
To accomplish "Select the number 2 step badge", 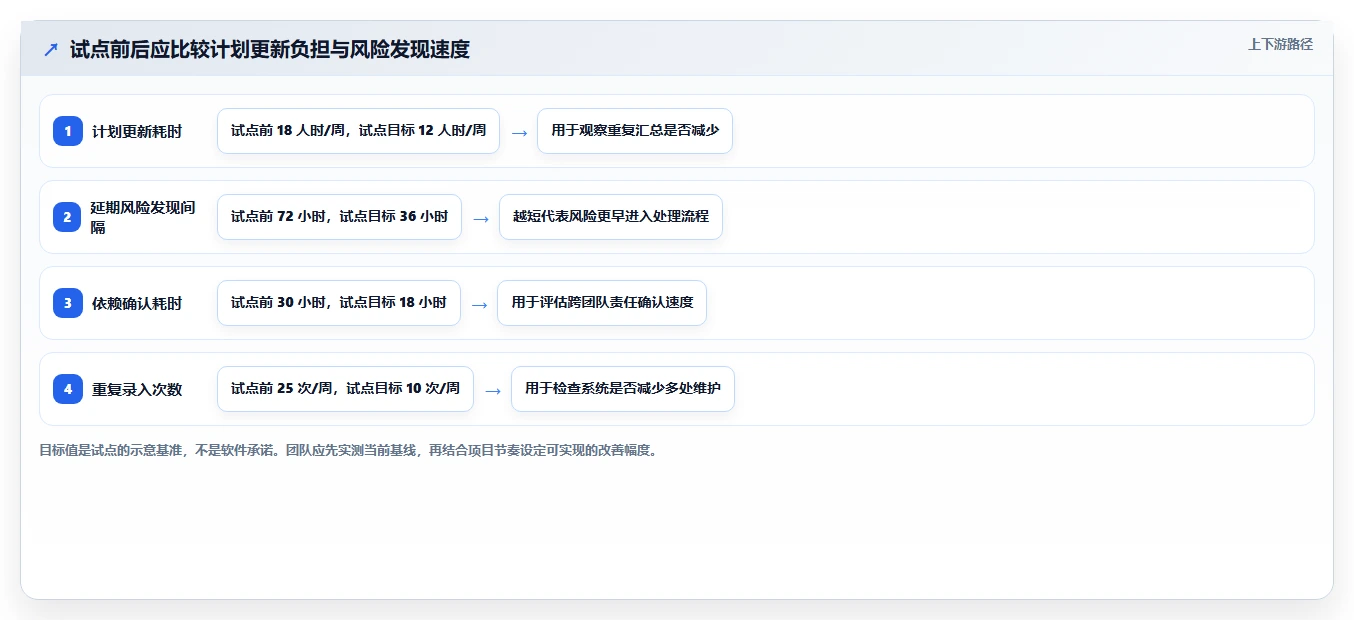I will (x=68, y=217).
